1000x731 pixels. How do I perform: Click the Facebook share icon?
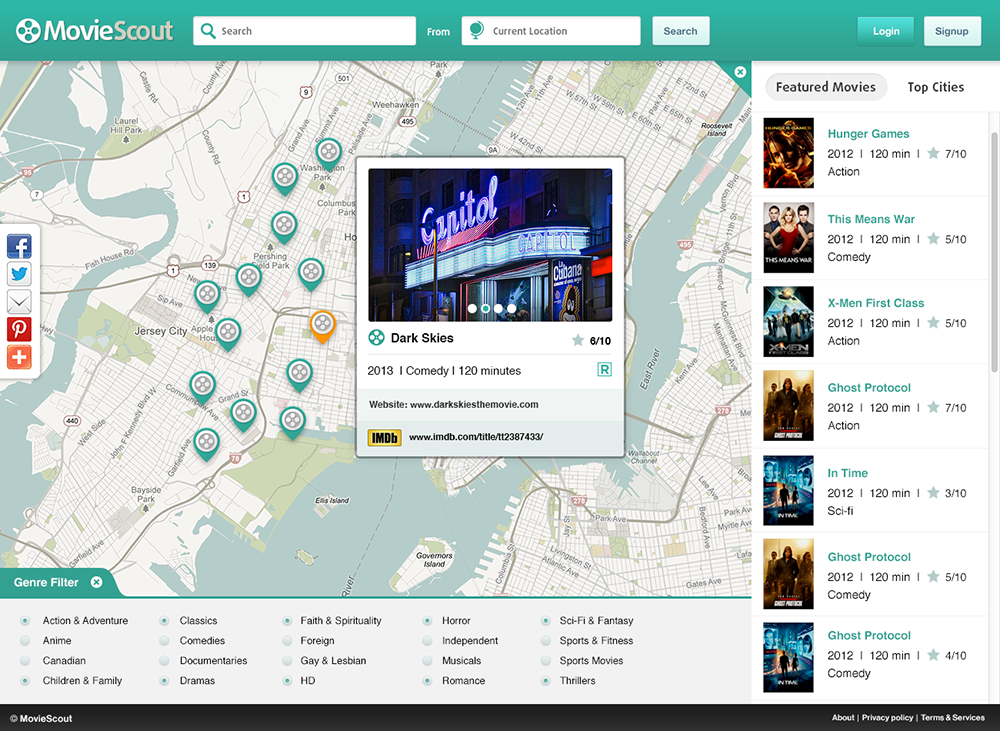click(x=19, y=247)
